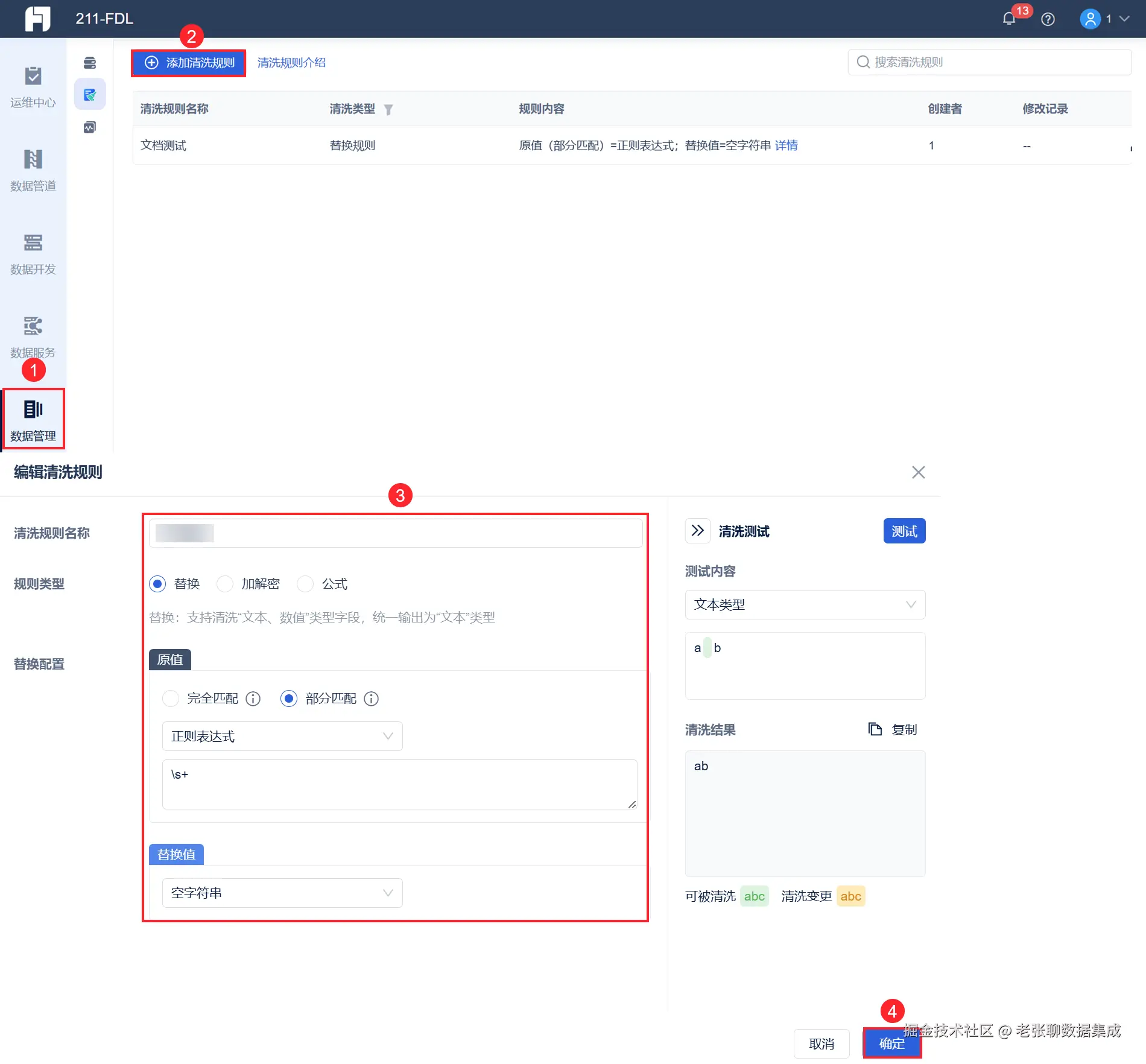Click the 添加清洗规则 button

point(189,63)
